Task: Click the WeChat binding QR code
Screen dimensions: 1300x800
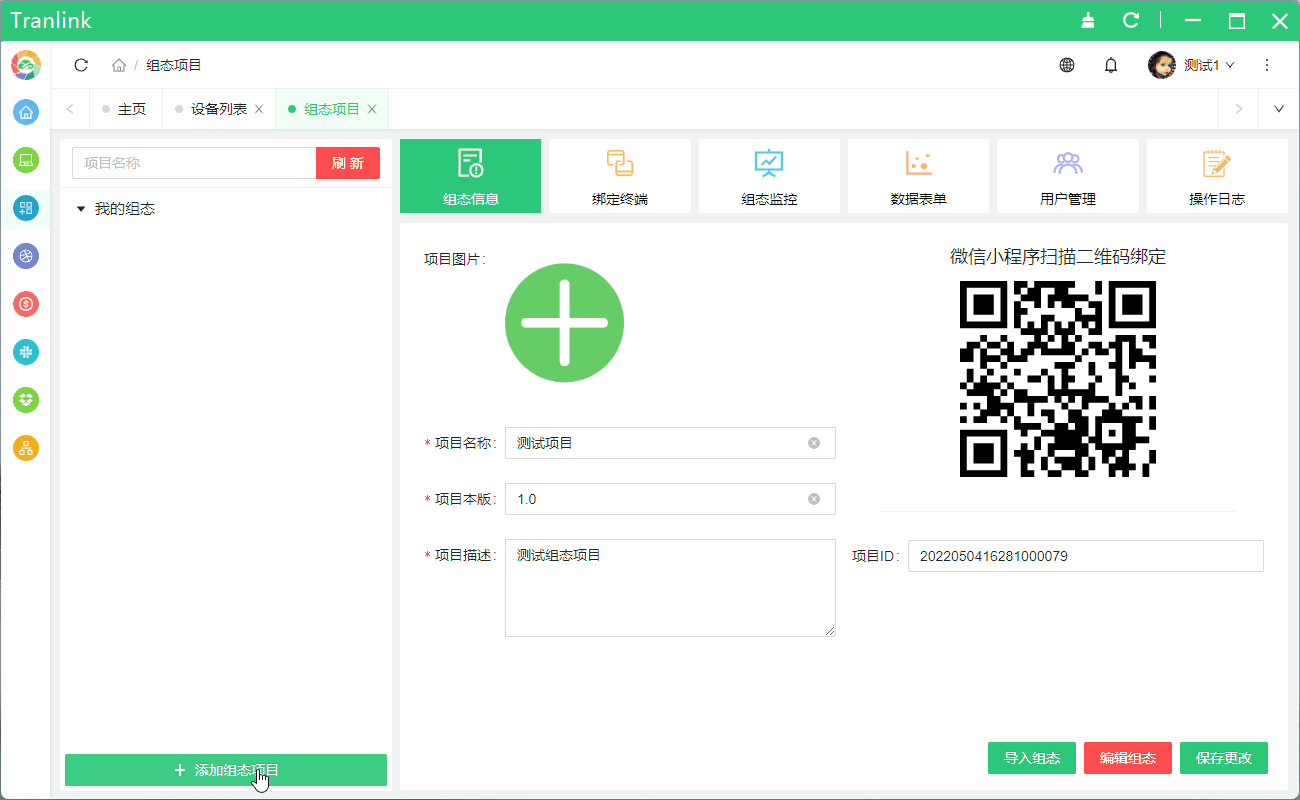Action: (1058, 378)
